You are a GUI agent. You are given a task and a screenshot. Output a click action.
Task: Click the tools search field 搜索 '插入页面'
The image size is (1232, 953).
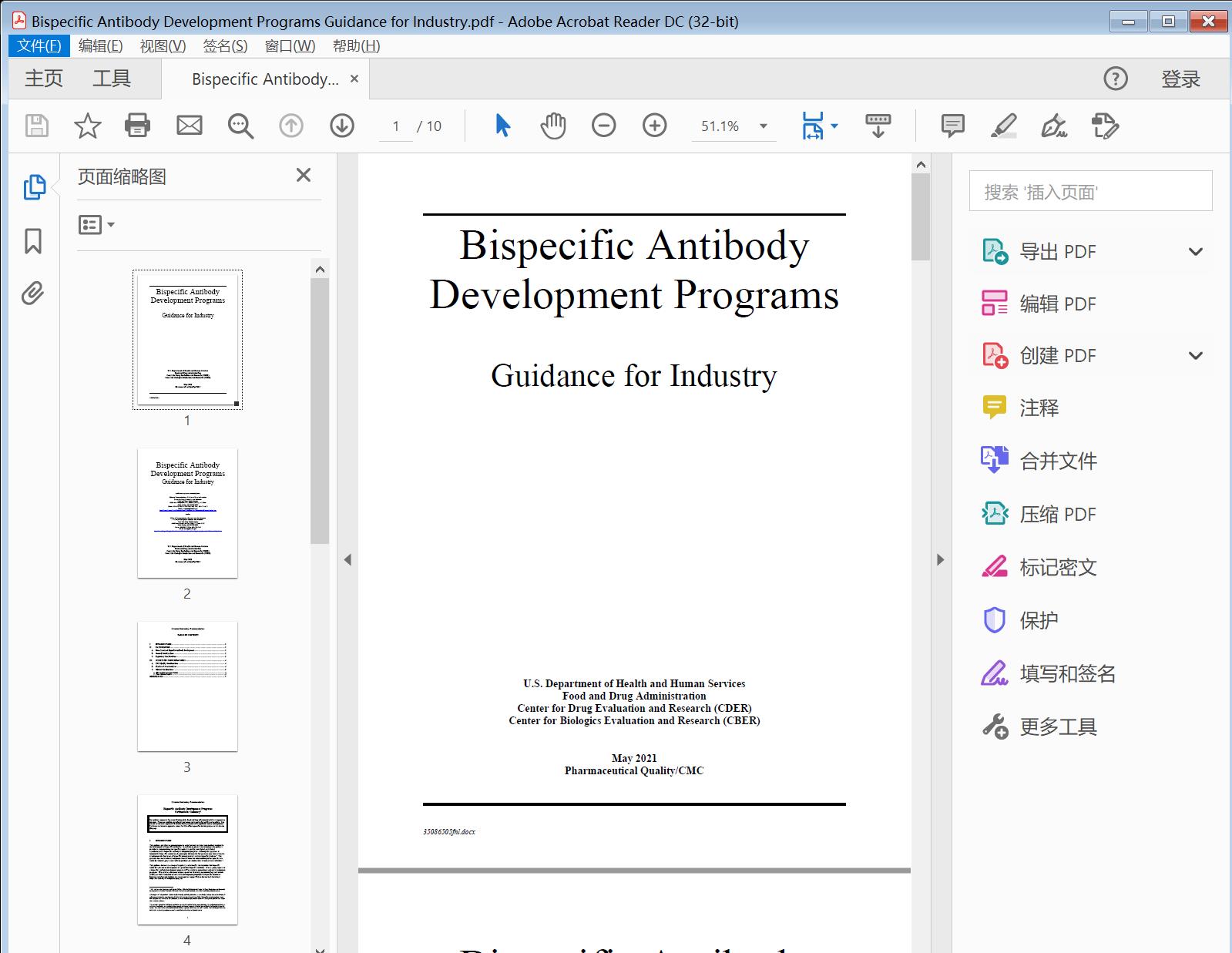[x=1090, y=191]
